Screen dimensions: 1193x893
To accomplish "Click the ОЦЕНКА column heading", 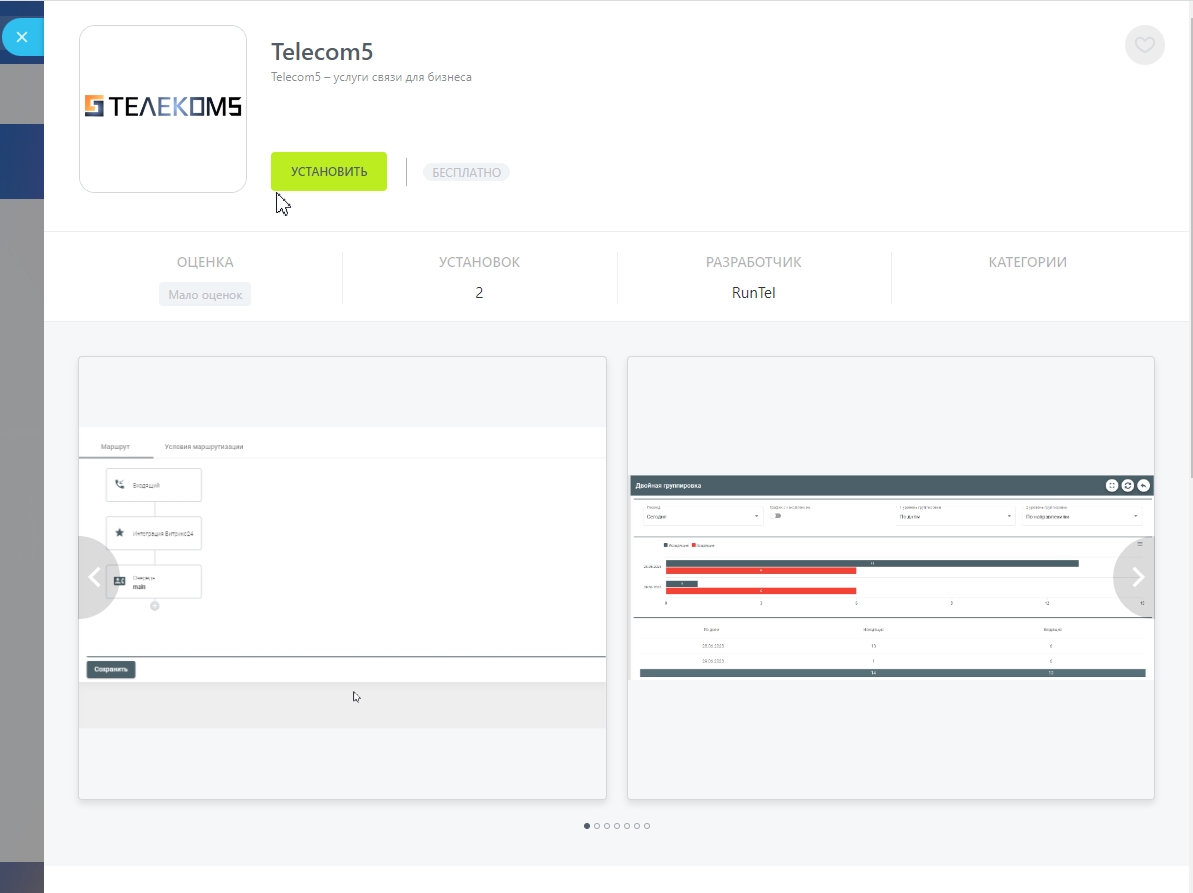I will [205, 262].
